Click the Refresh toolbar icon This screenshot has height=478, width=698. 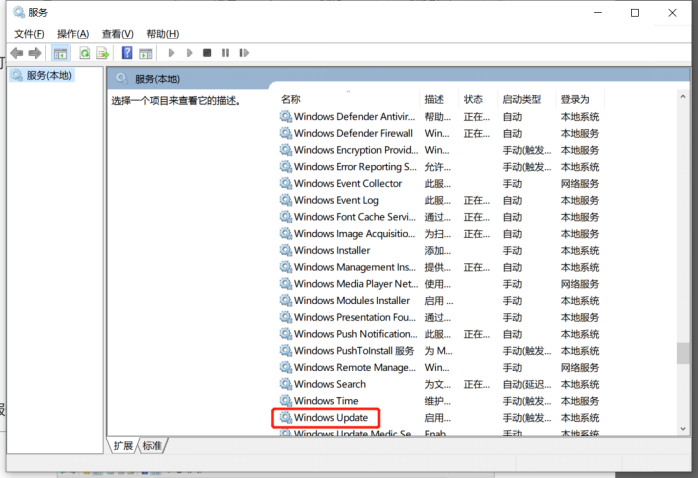85,53
